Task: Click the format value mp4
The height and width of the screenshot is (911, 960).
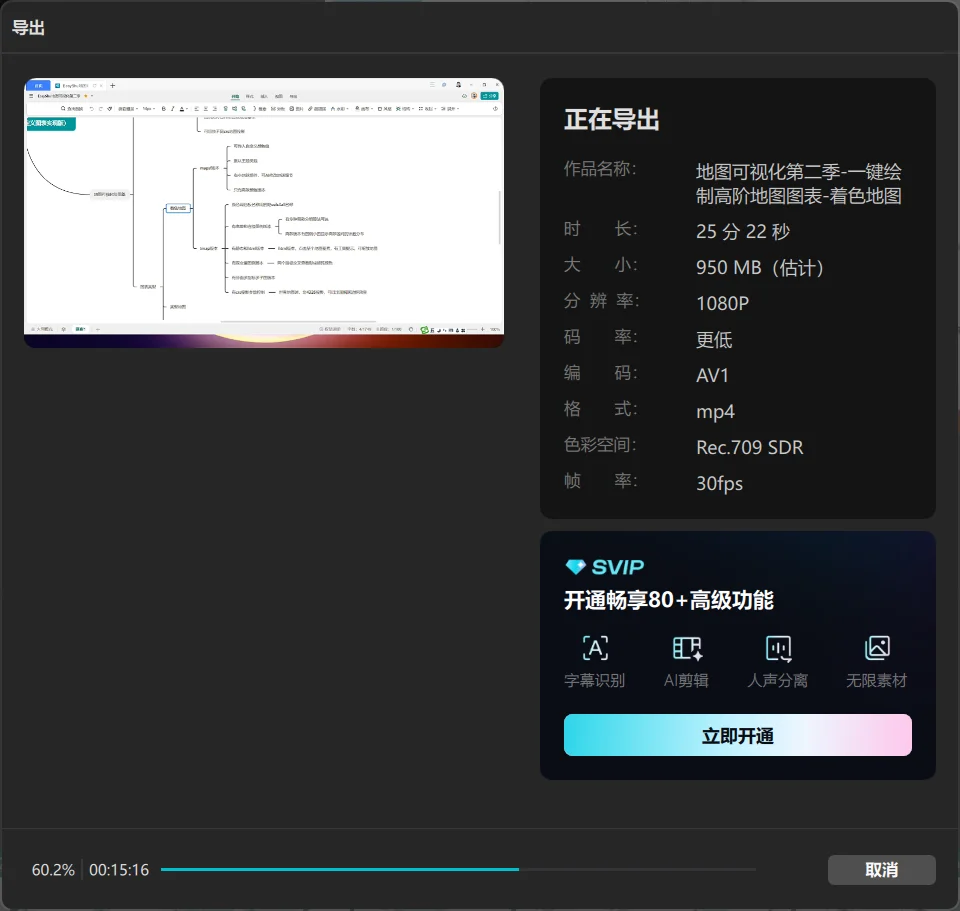Action: coord(715,411)
